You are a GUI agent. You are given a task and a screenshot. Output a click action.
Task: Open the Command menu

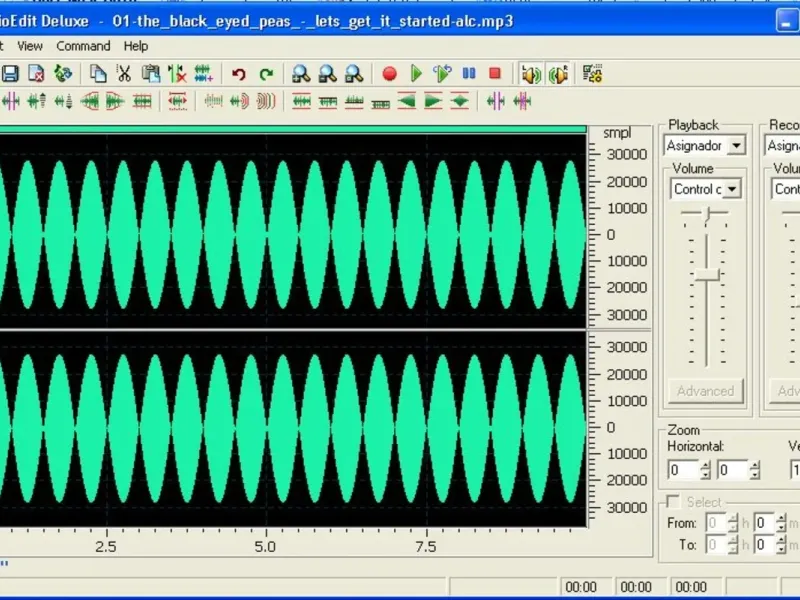pyautogui.click(x=83, y=46)
